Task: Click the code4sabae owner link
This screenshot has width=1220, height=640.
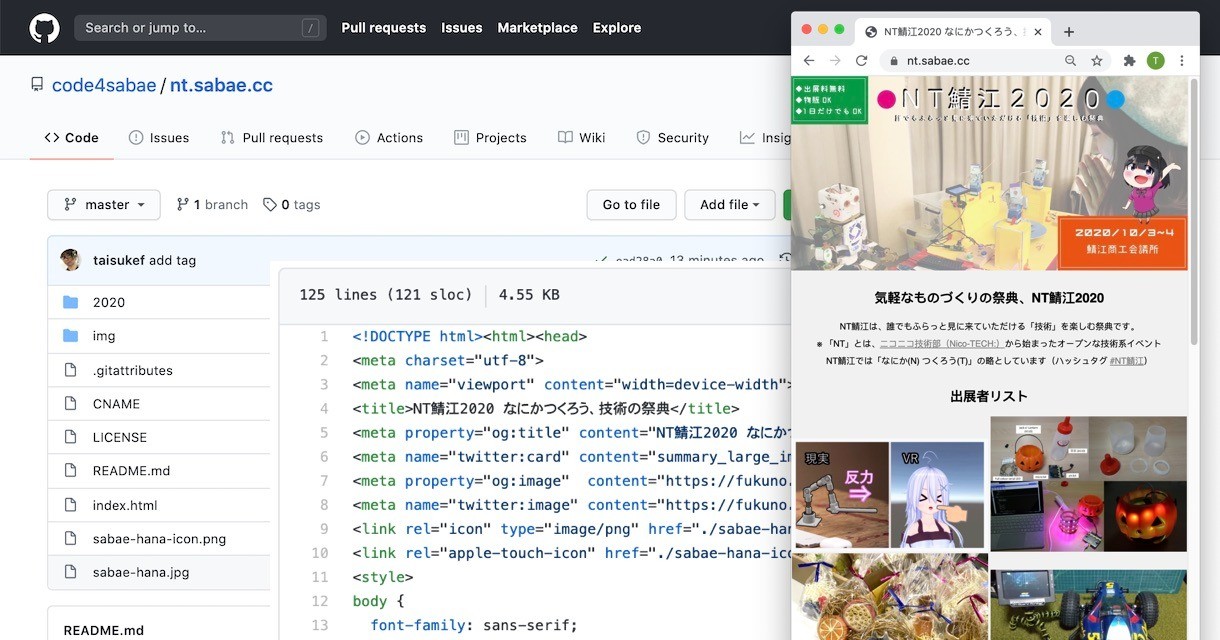Action: point(104,85)
